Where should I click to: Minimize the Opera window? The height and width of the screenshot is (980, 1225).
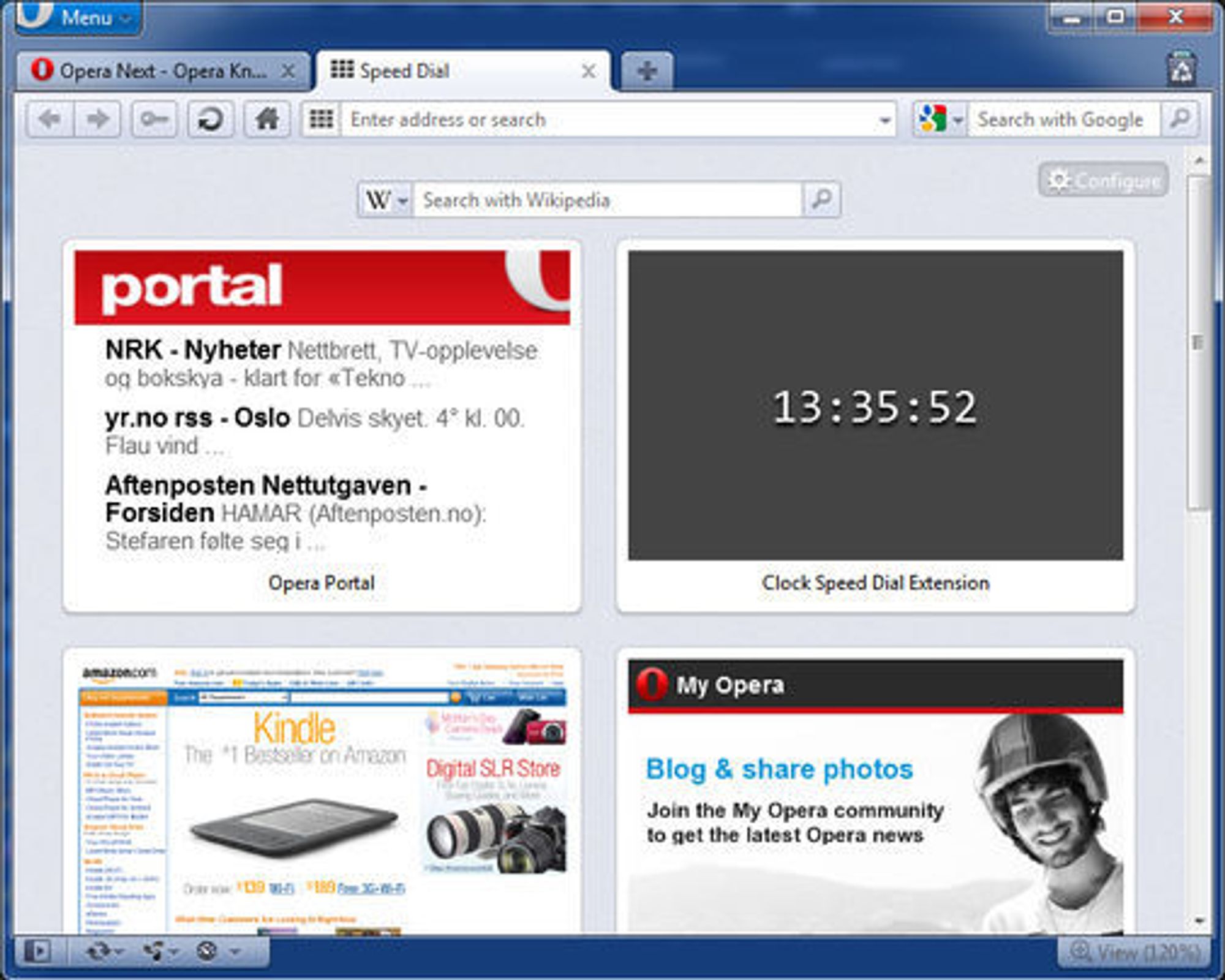1072,18
